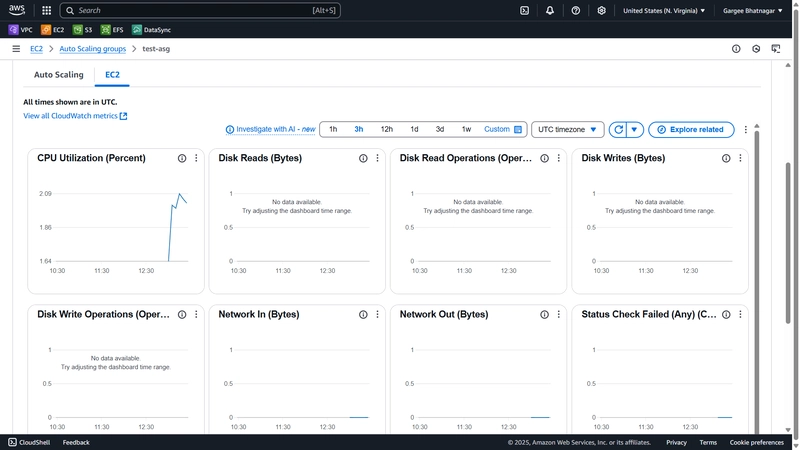Select the 1w time range
Viewport: 800px width, 450px height.
(x=466, y=130)
